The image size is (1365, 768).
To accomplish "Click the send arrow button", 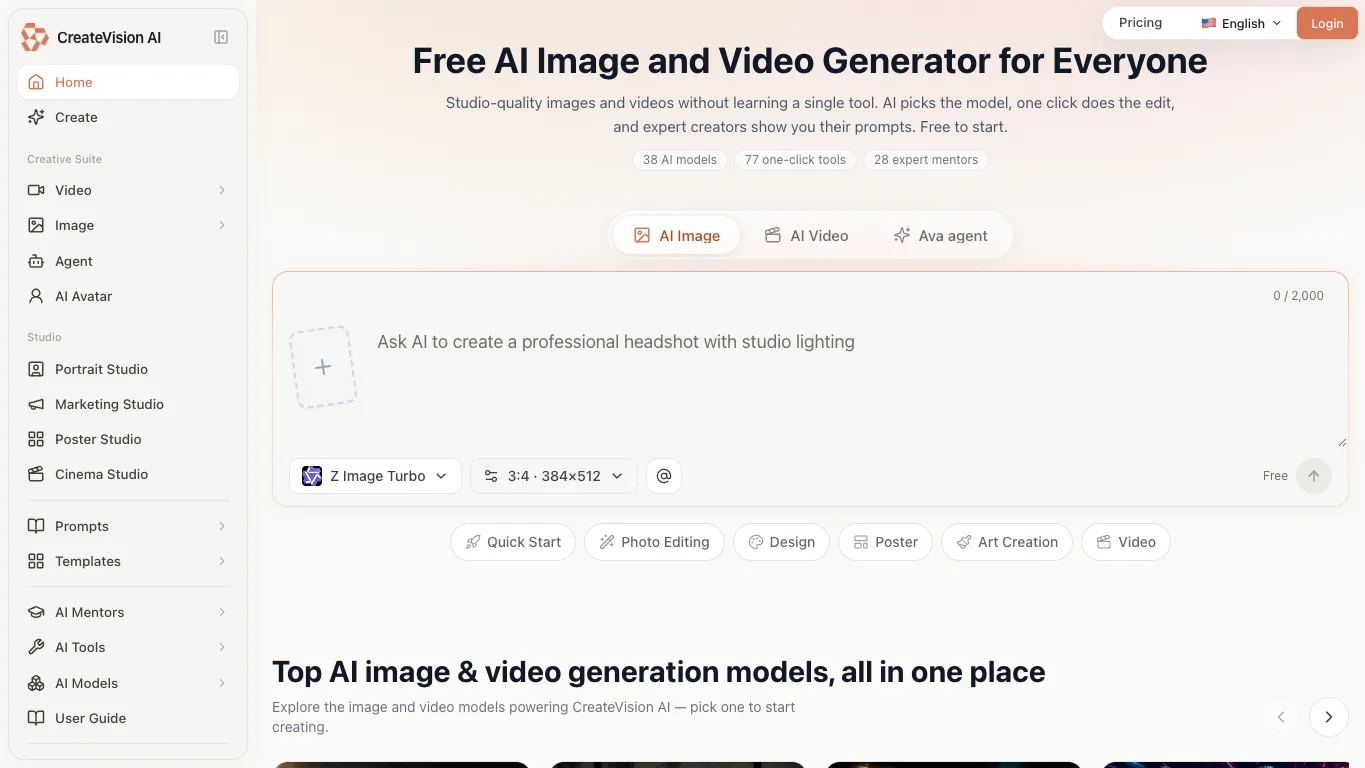I will 1314,476.
